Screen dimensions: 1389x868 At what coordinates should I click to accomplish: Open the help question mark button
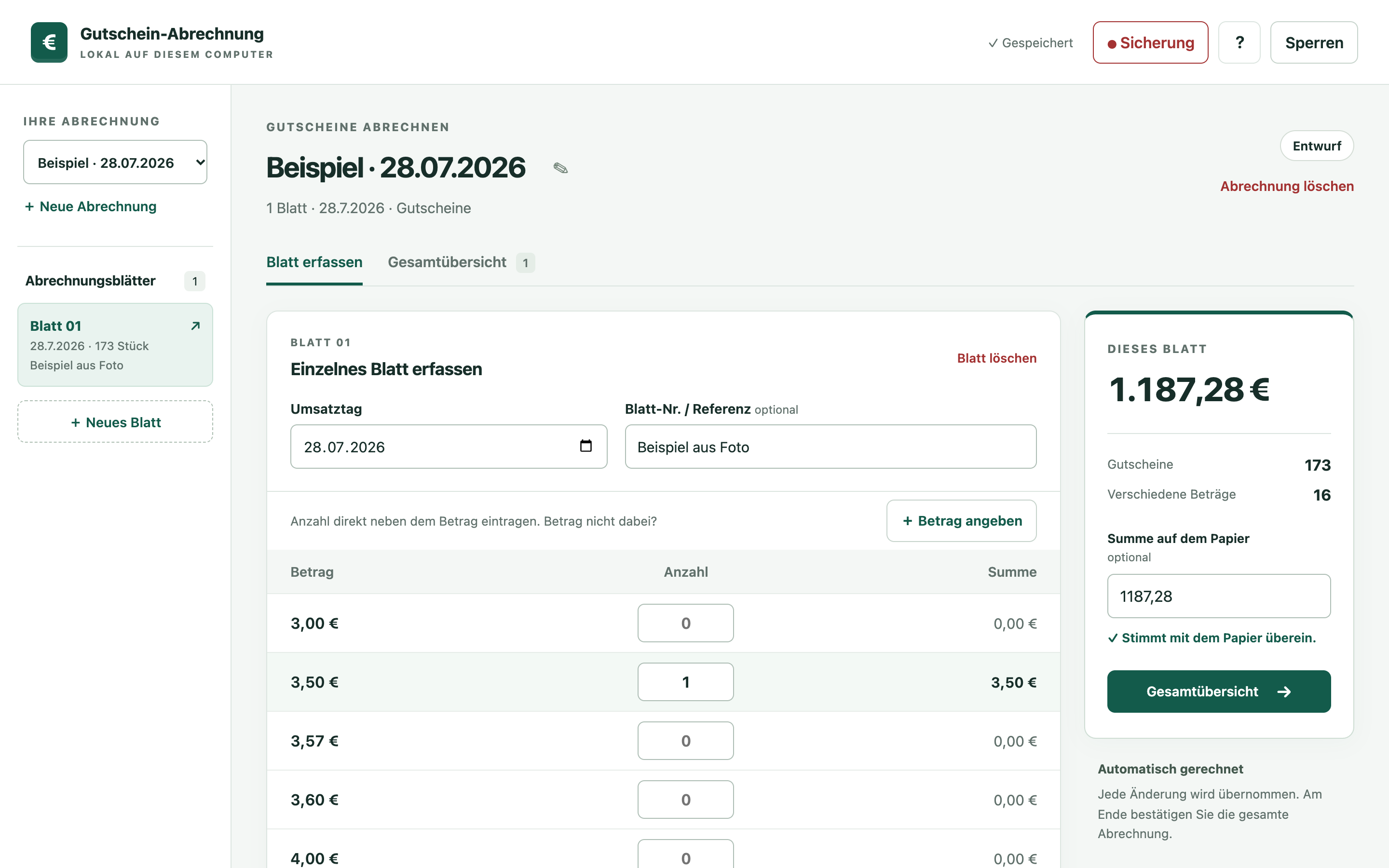pyautogui.click(x=1239, y=42)
